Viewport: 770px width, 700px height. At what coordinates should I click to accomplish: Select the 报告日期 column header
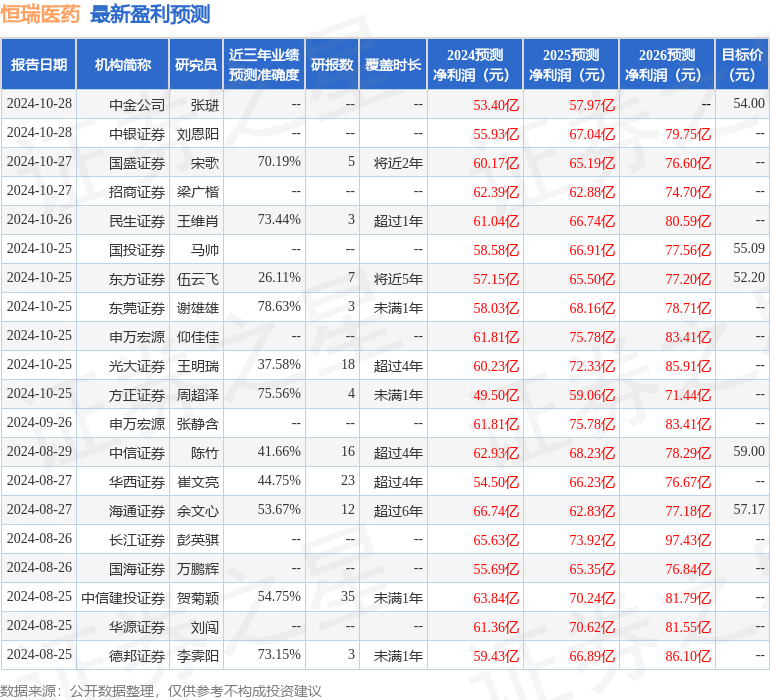coord(39,64)
